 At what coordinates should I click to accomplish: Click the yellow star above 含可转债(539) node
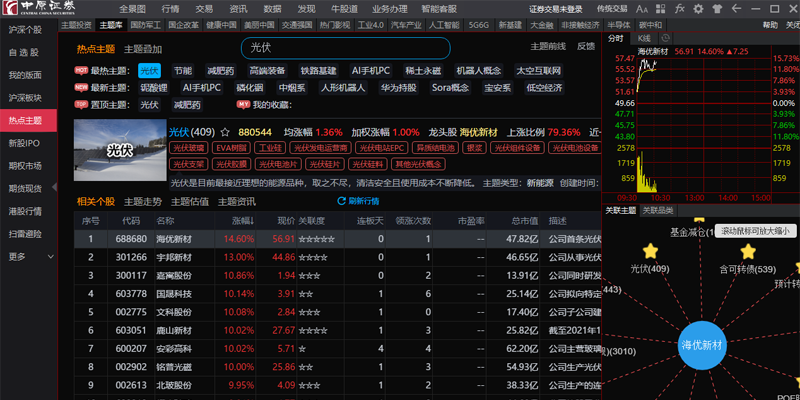747,251
